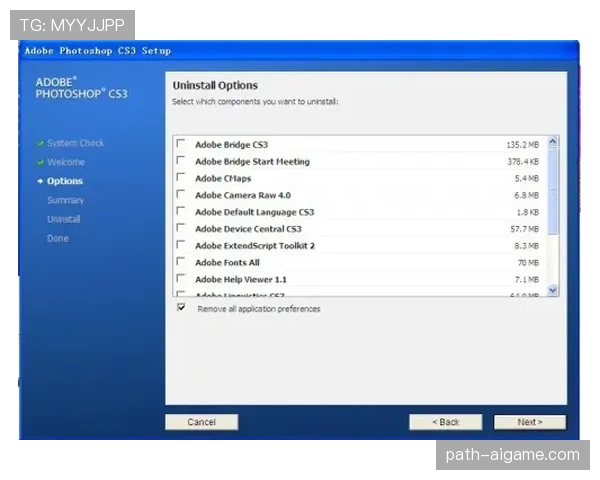Click the Adobe Camera Raw 4.0 label
Screen dimensions: 600x480
tap(243, 195)
